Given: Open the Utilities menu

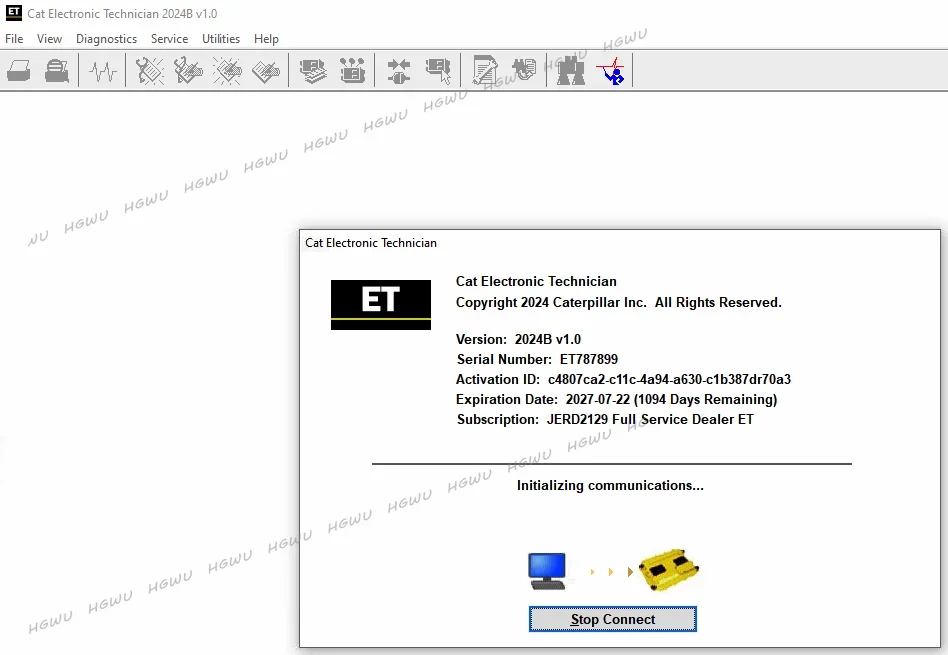Looking at the screenshot, I should coord(221,39).
